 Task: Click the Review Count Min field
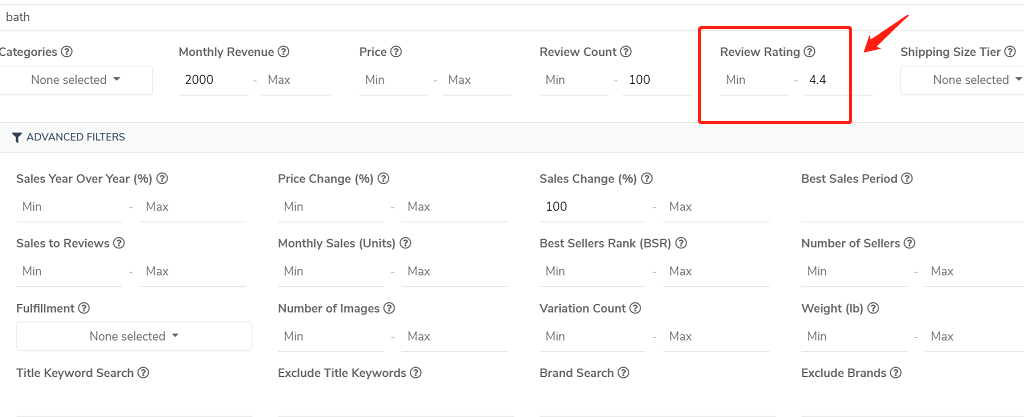(x=574, y=80)
